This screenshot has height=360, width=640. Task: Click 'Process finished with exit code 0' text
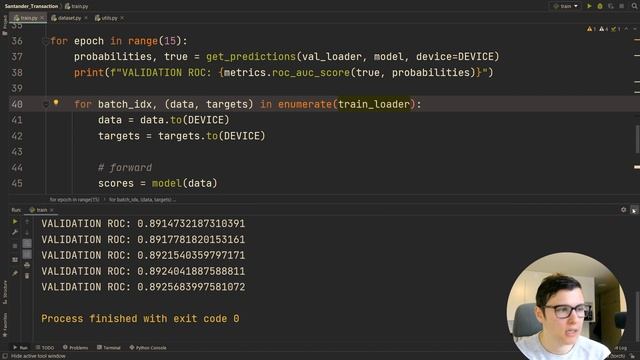pos(140,318)
